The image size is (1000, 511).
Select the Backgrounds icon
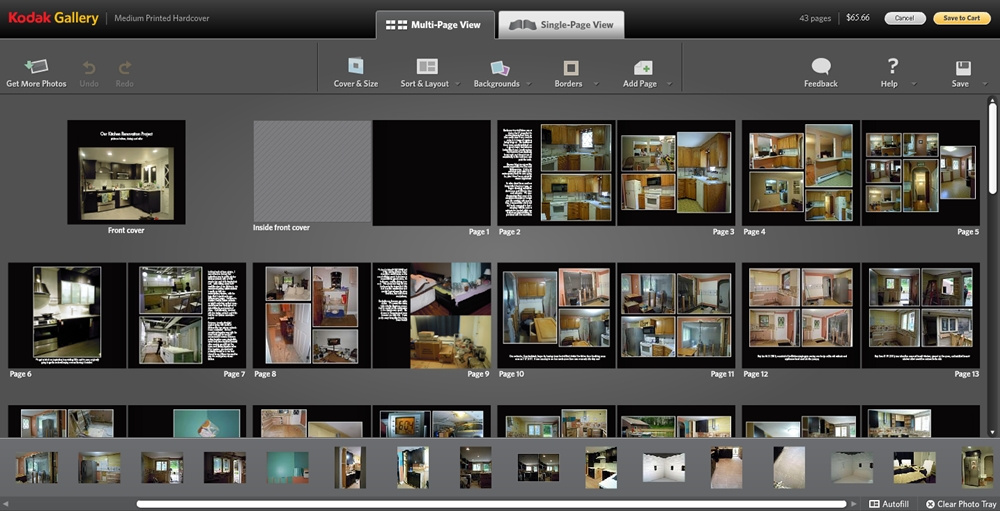(499, 67)
